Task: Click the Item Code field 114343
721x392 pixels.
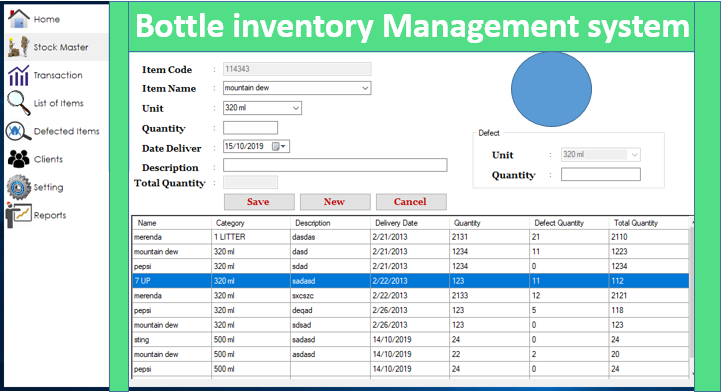Action: (297, 69)
